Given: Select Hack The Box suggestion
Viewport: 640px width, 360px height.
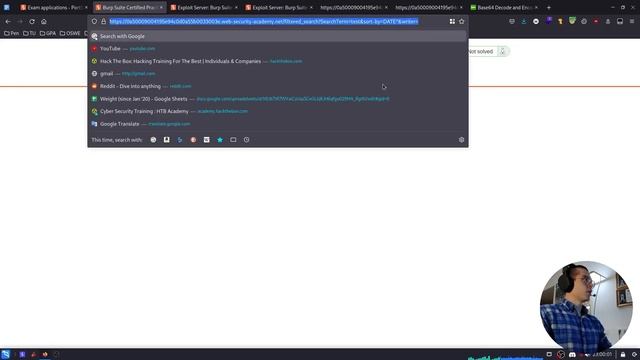Looking at the screenshot, I should pos(278,61).
